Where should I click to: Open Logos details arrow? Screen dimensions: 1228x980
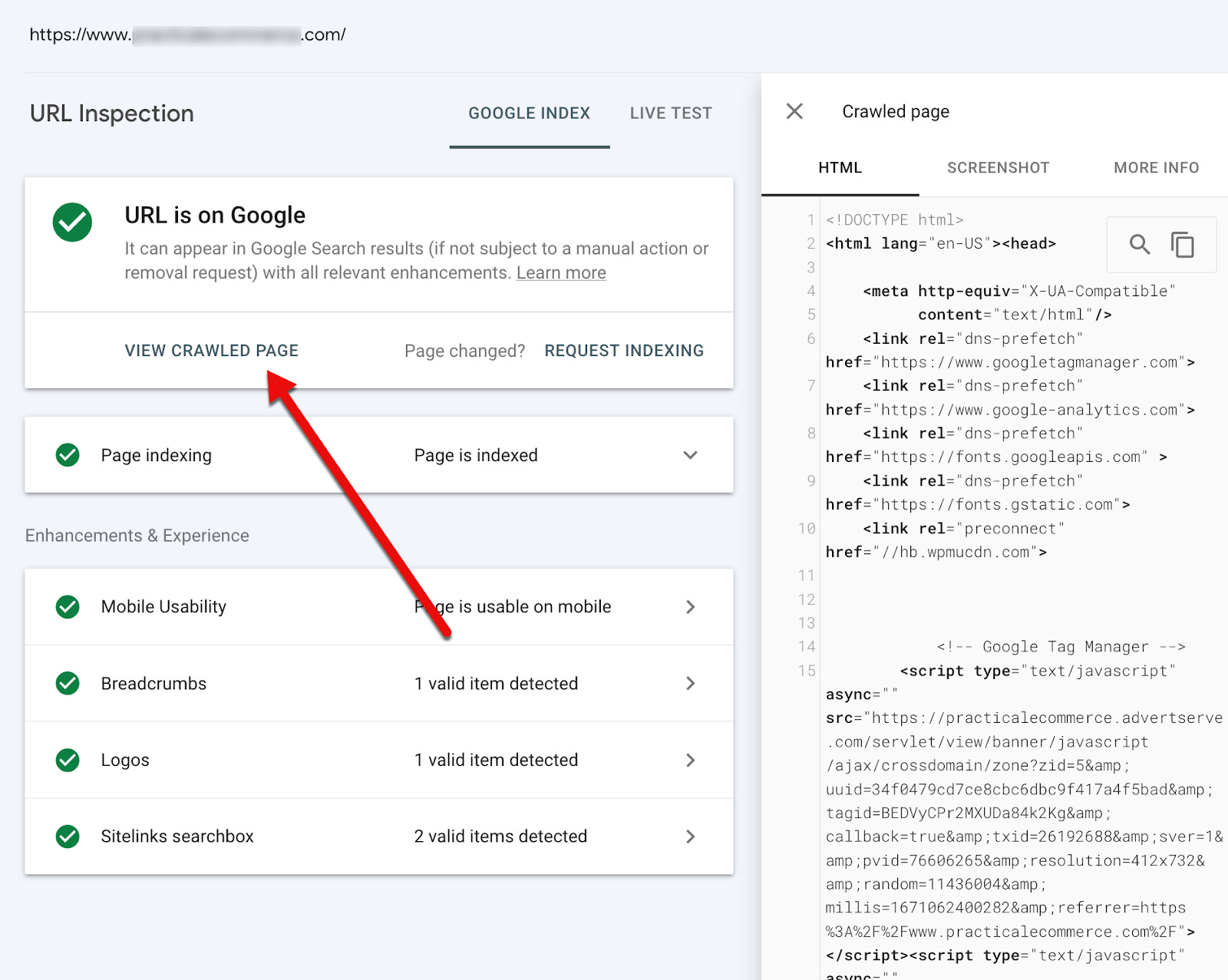(x=690, y=760)
